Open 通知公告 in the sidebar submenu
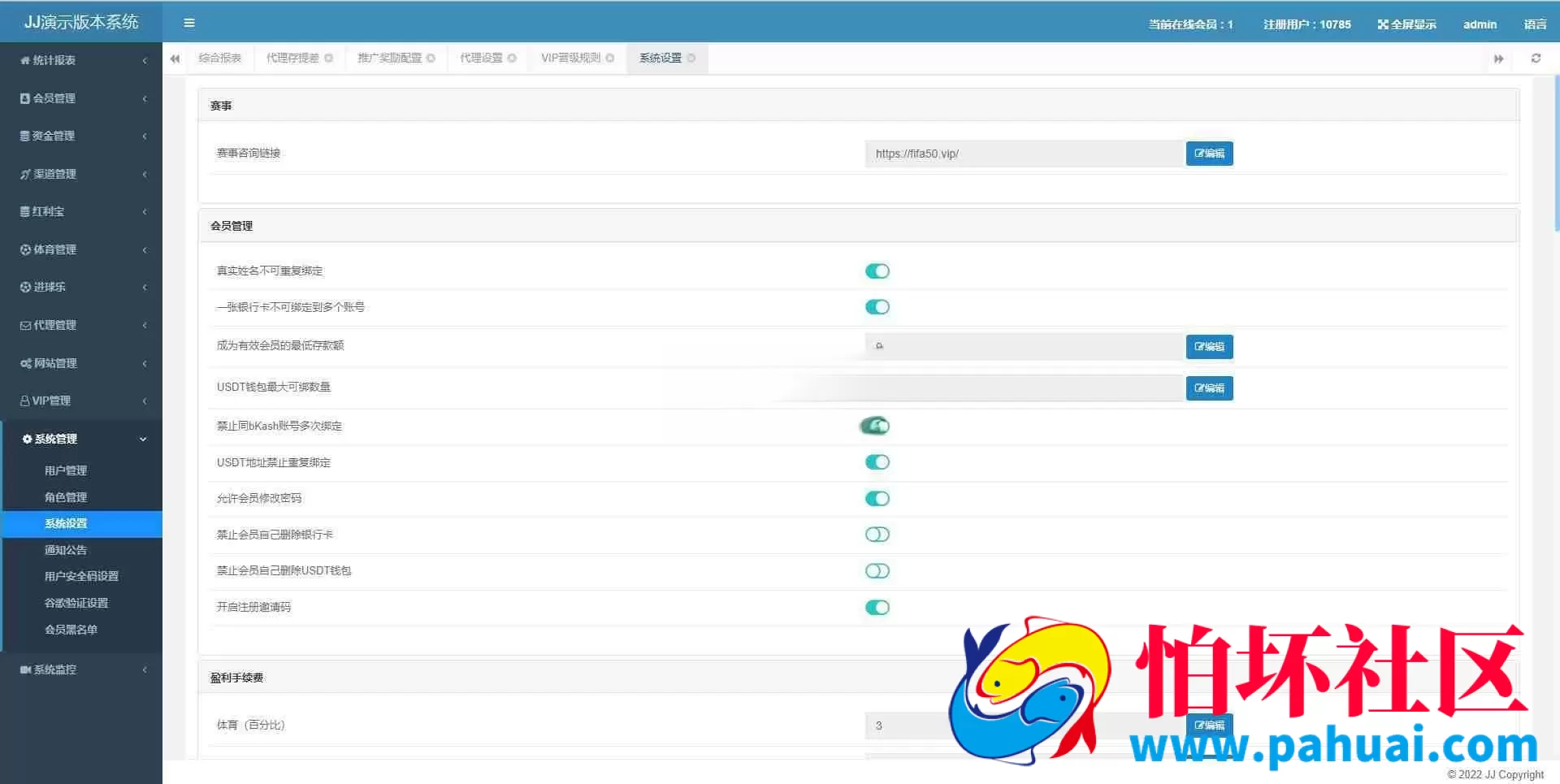The image size is (1560, 784). click(66, 550)
